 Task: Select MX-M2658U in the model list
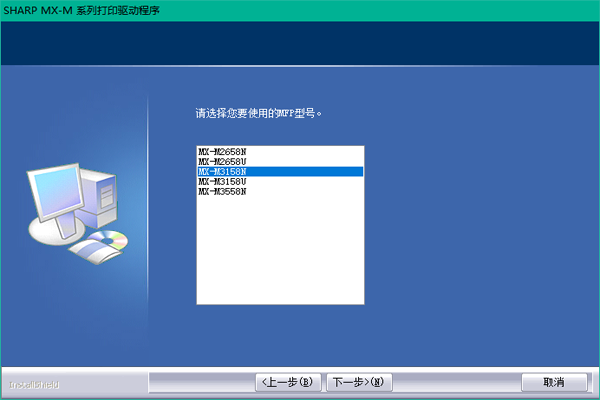coord(280,162)
